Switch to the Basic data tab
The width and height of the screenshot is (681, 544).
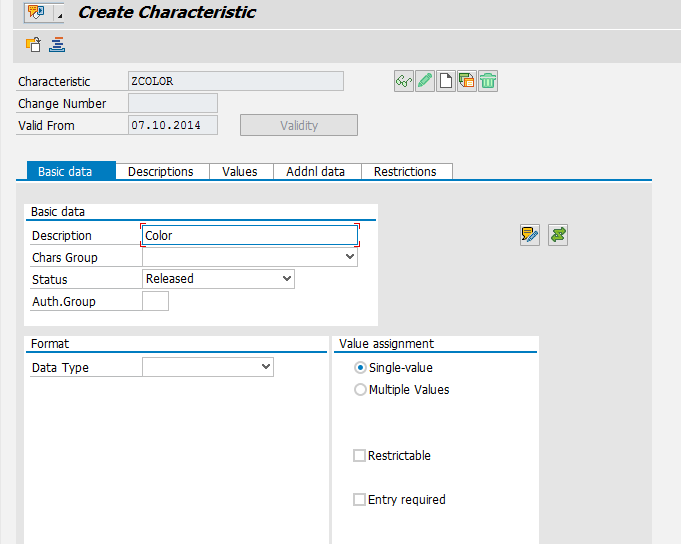click(71, 171)
